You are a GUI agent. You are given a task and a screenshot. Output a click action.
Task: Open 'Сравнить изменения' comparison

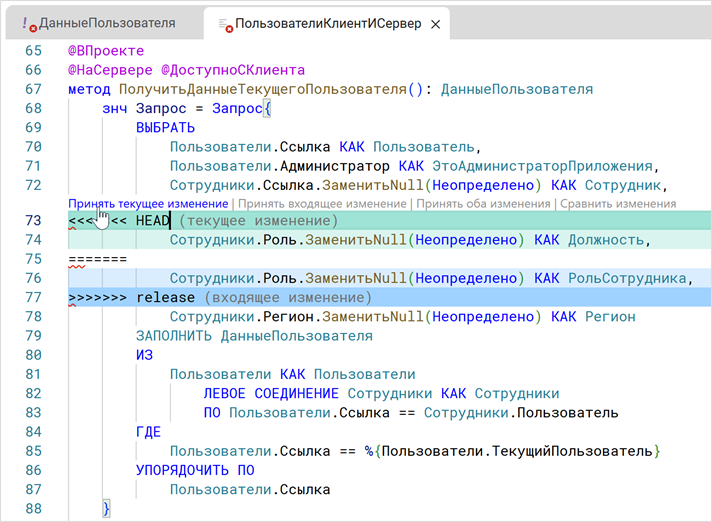coord(618,204)
